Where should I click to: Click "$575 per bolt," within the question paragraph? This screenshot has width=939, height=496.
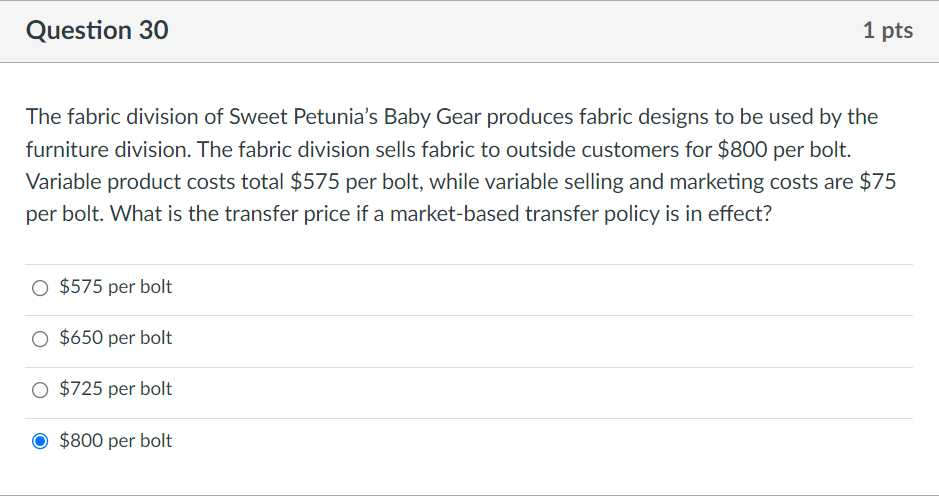[358, 182]
